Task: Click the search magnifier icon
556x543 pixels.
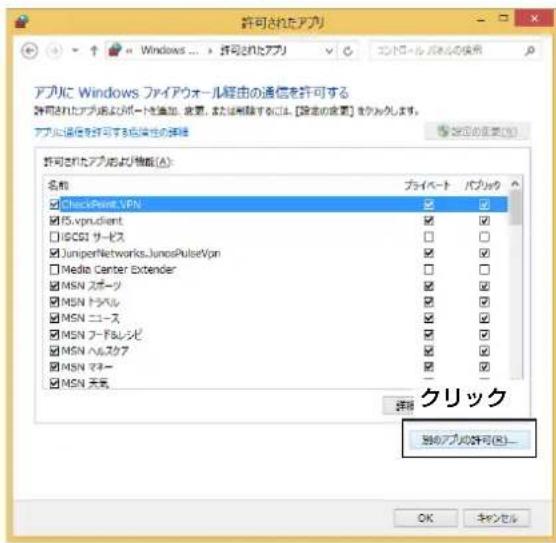Action: [x=530, y=51]
